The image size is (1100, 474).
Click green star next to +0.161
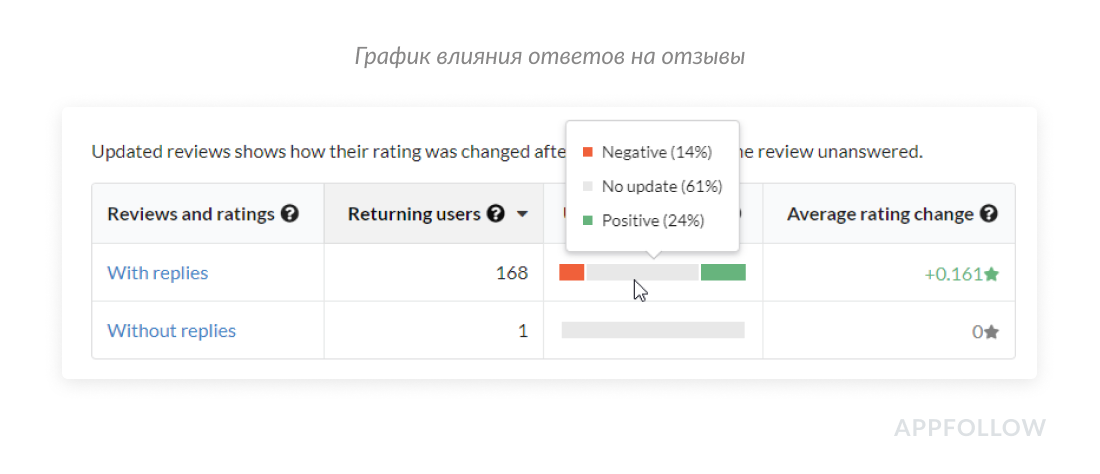pyautogui.click(x=992, y=274)
